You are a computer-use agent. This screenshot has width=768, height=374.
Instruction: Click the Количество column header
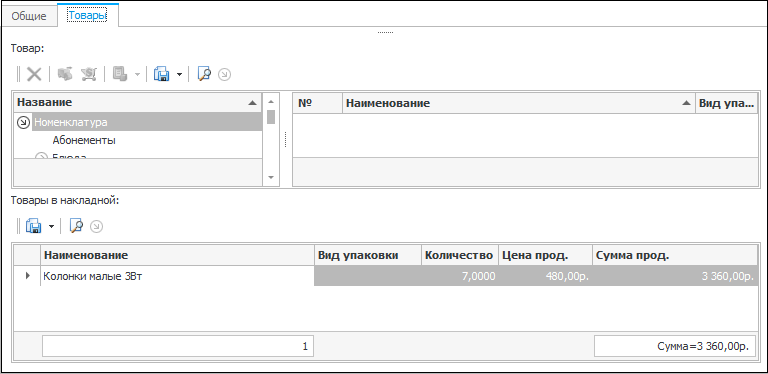click(459, 255)
